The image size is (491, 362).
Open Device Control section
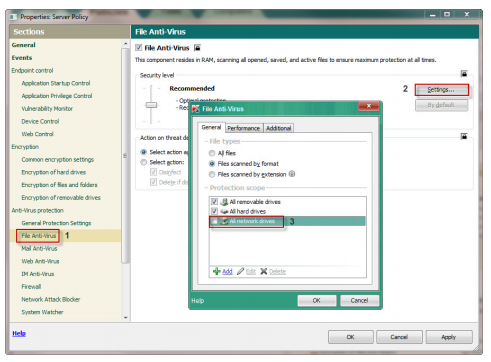pyautogui.click(x=40, y=121)
